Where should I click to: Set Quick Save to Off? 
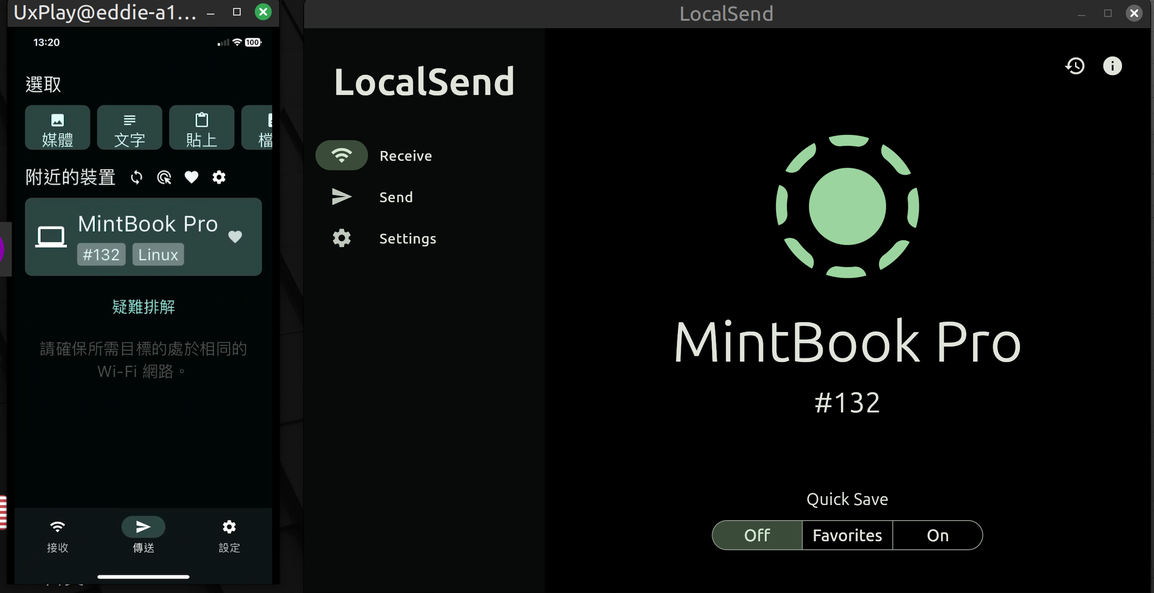[757, 535]
